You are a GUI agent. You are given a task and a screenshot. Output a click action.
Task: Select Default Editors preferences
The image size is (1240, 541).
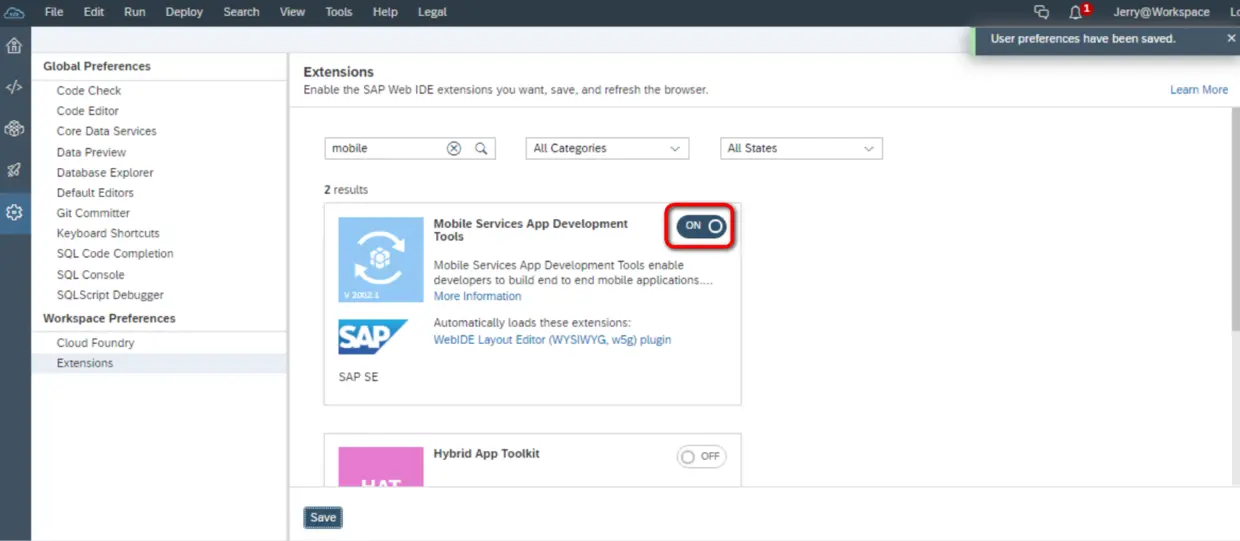coord(95,193)
